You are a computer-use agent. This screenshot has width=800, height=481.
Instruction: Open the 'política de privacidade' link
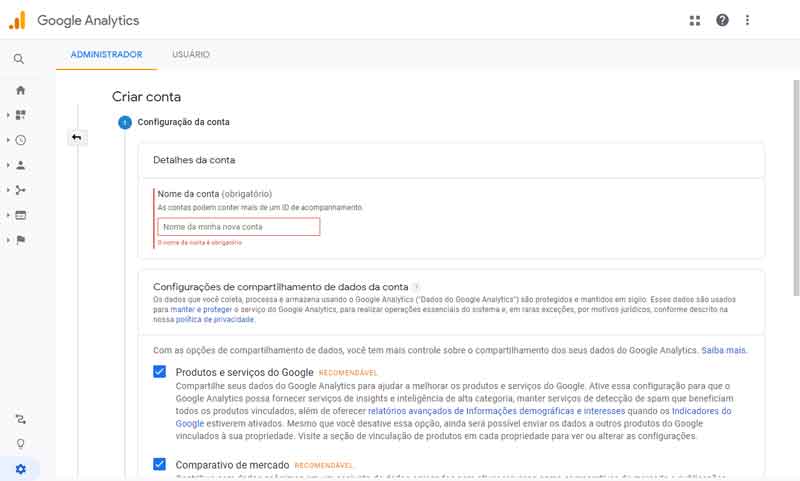coord(215,320)
